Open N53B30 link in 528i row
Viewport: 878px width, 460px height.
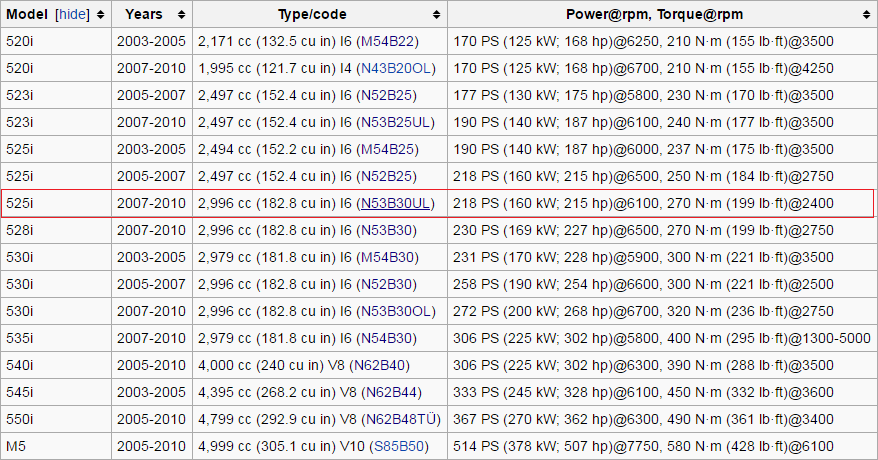[386, 230]
